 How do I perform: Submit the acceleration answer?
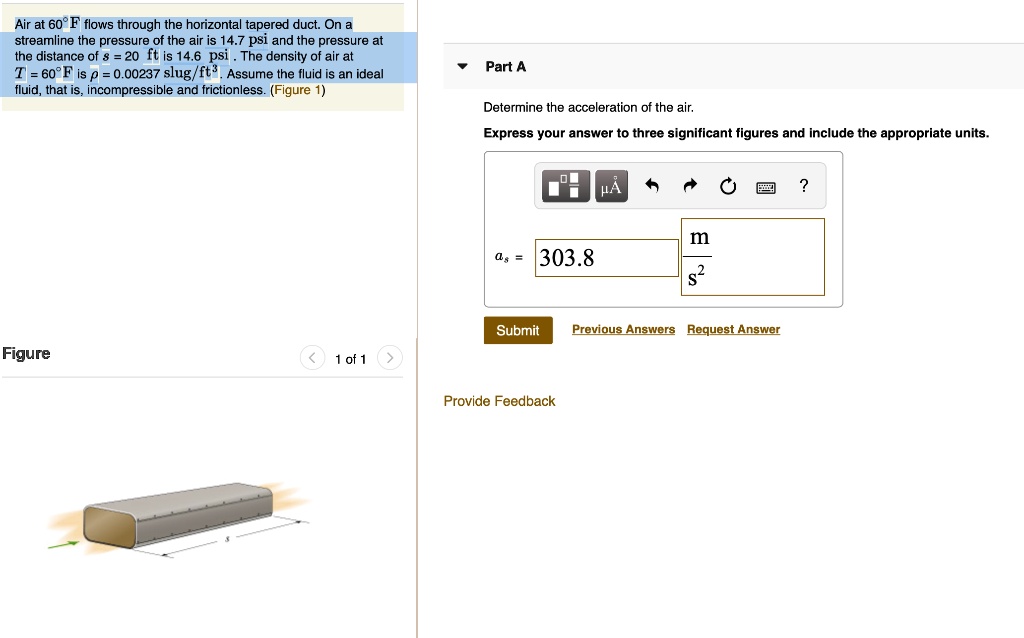(518, 330)
